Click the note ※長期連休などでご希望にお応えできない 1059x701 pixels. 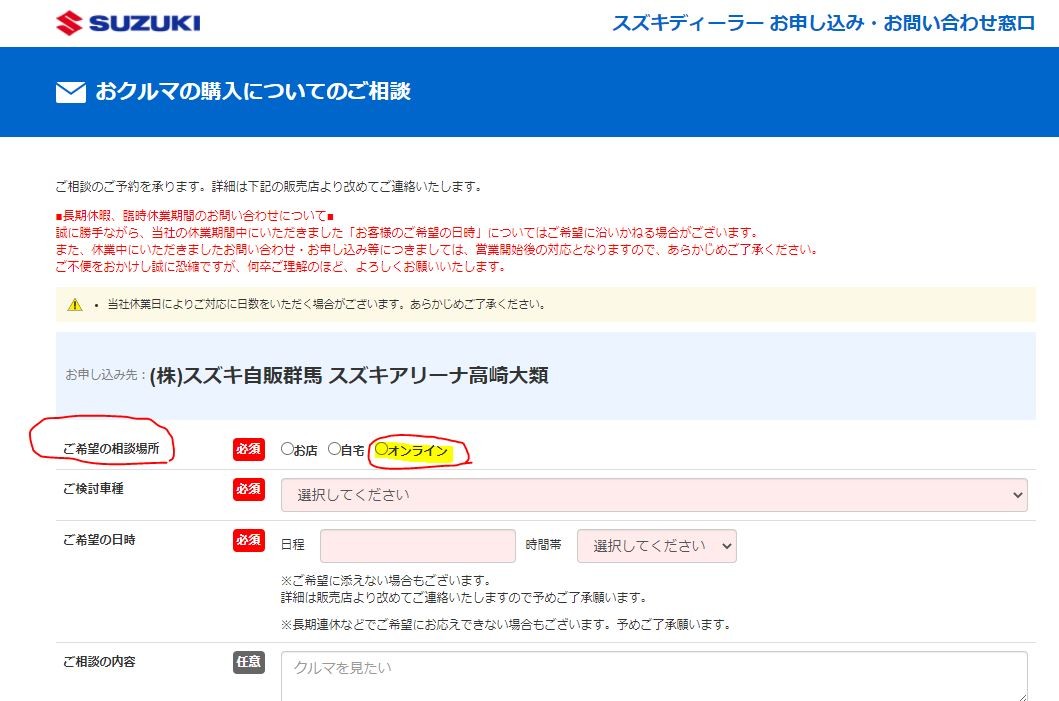506,625
